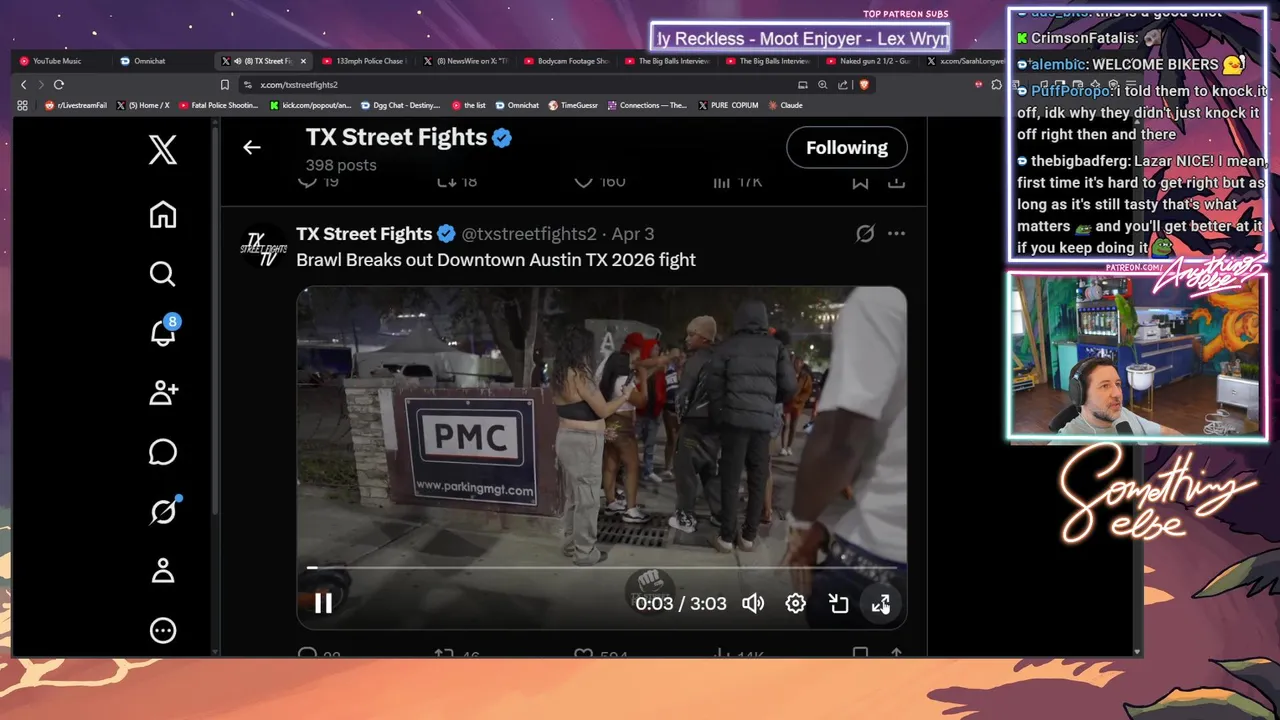Click the page vertical scrollbar

coord(1137,385)
